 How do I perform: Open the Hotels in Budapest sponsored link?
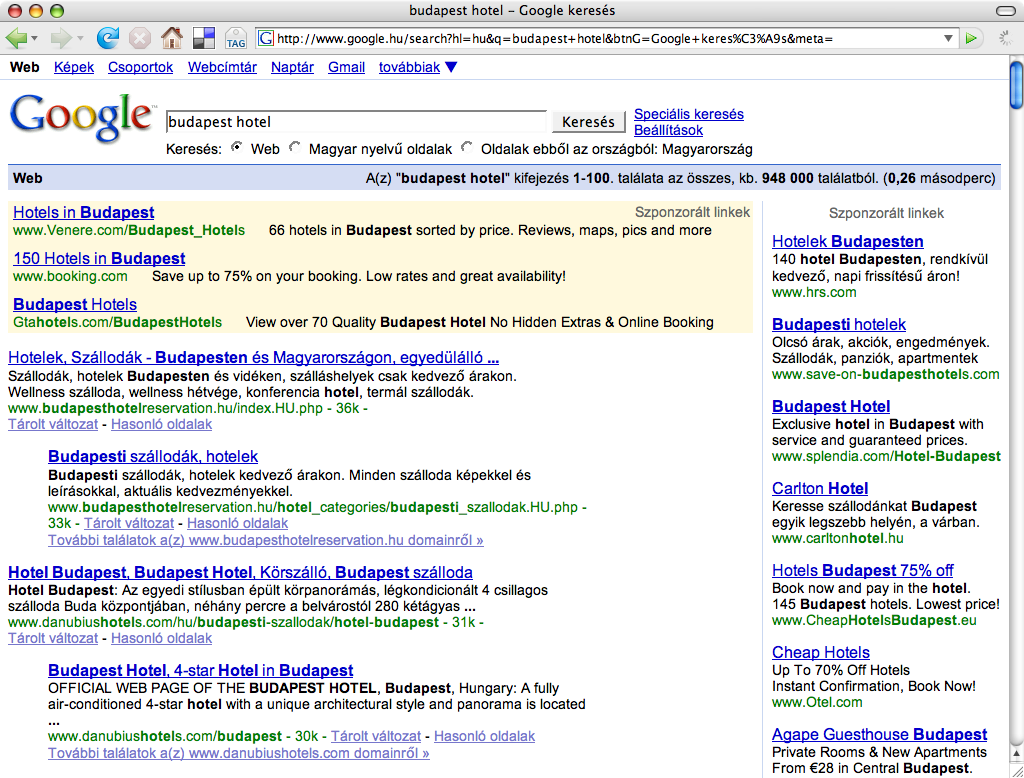point(84,212)
